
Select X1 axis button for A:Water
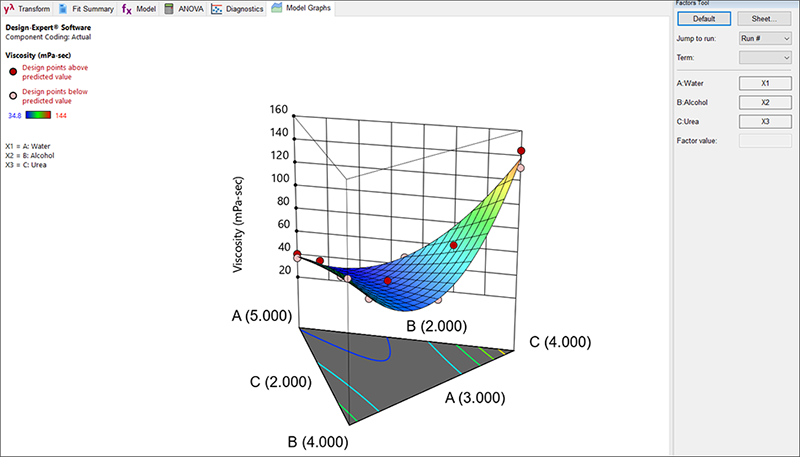[765, 84]
